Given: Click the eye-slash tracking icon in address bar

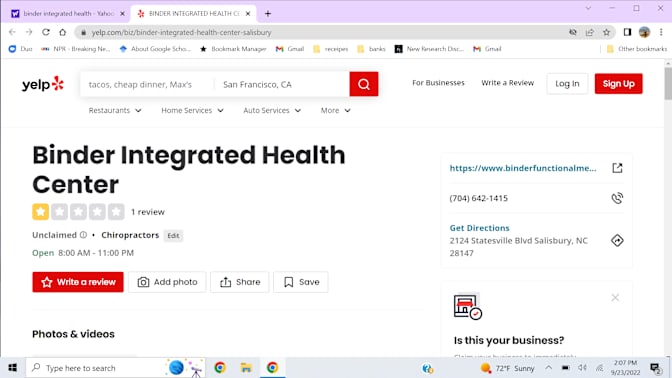Looking at the screenshot, I should pos(573,32).
